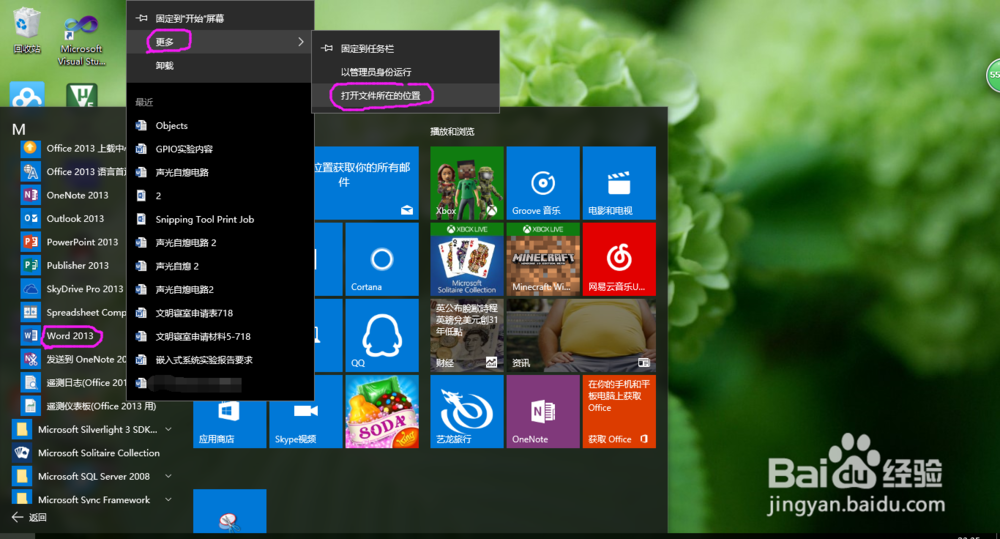Click the Word 2013 app icon
Screen dimensions: 1000x539
(x=30, y=336)
